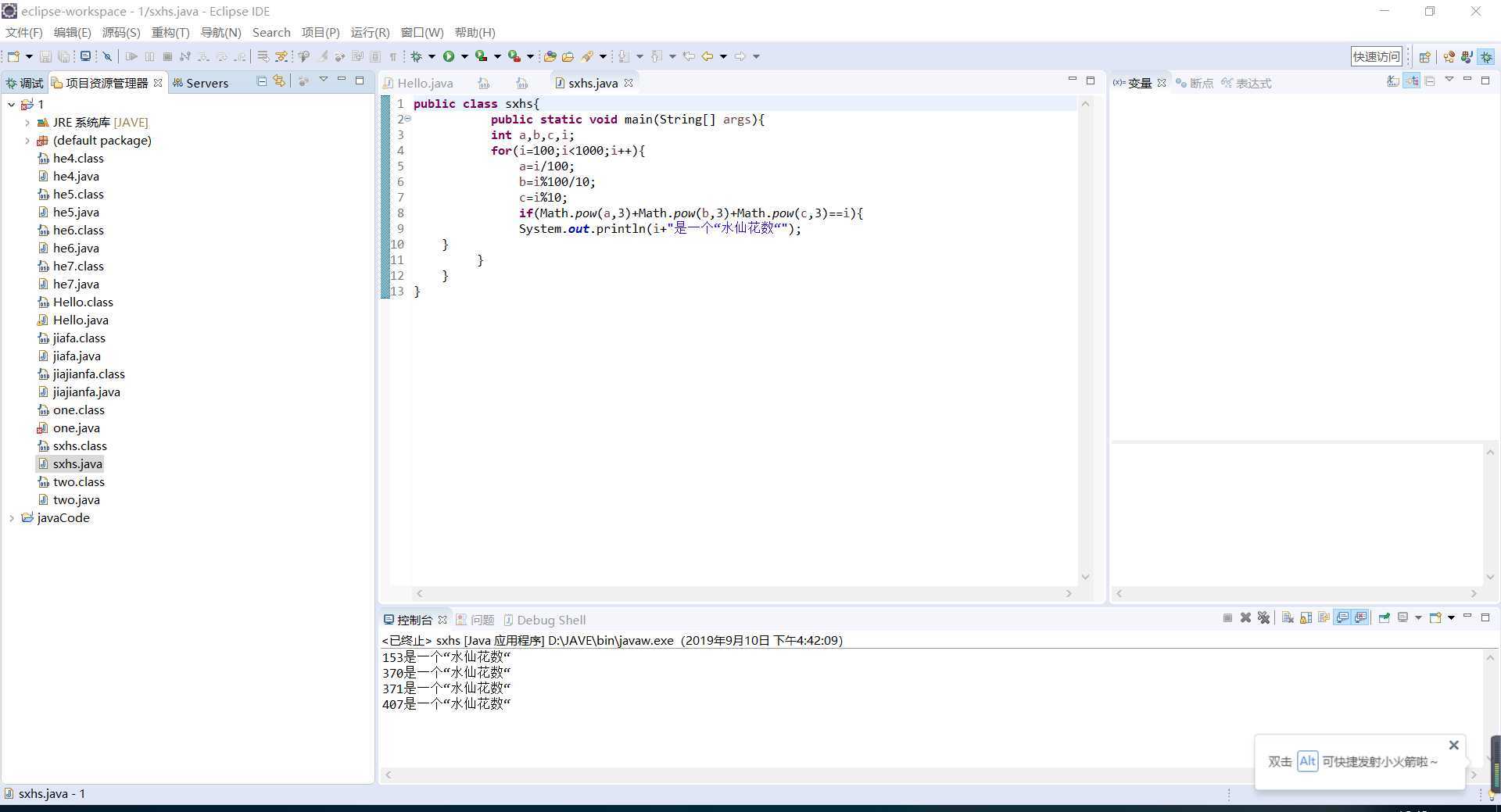Screen dimensions: 1501x812
Task: Click the Debug bug icon in main toolbar
Action: point(416,56)
